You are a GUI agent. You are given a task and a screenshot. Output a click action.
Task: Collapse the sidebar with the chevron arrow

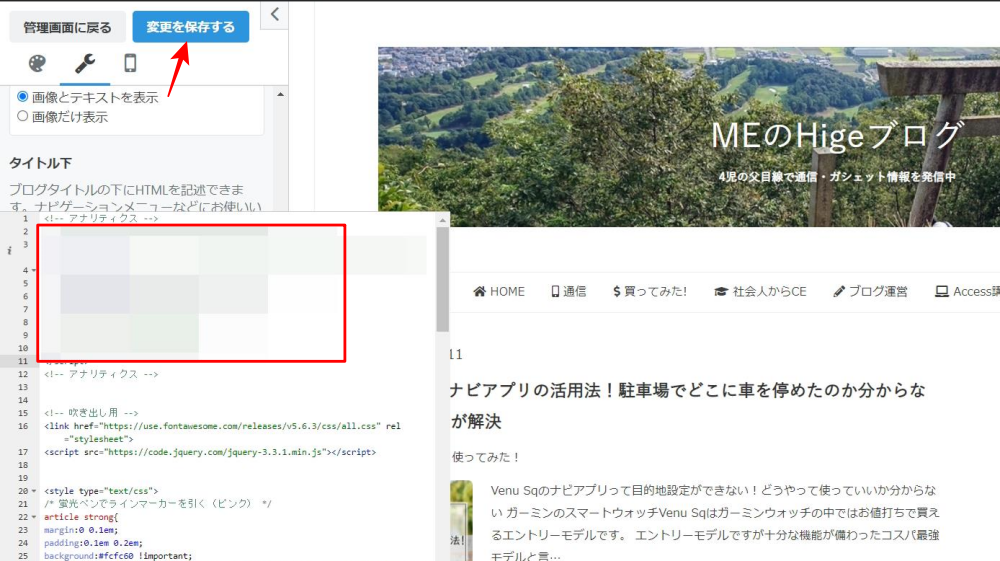275,14
